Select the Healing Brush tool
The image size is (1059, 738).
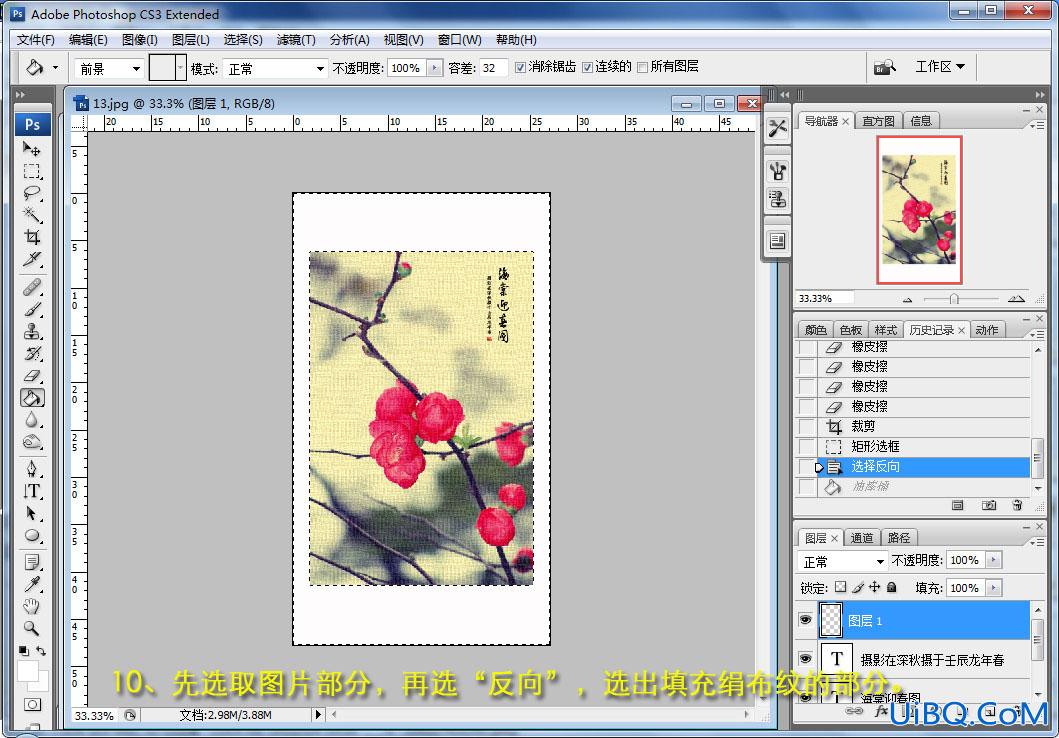tap(32, 288)
